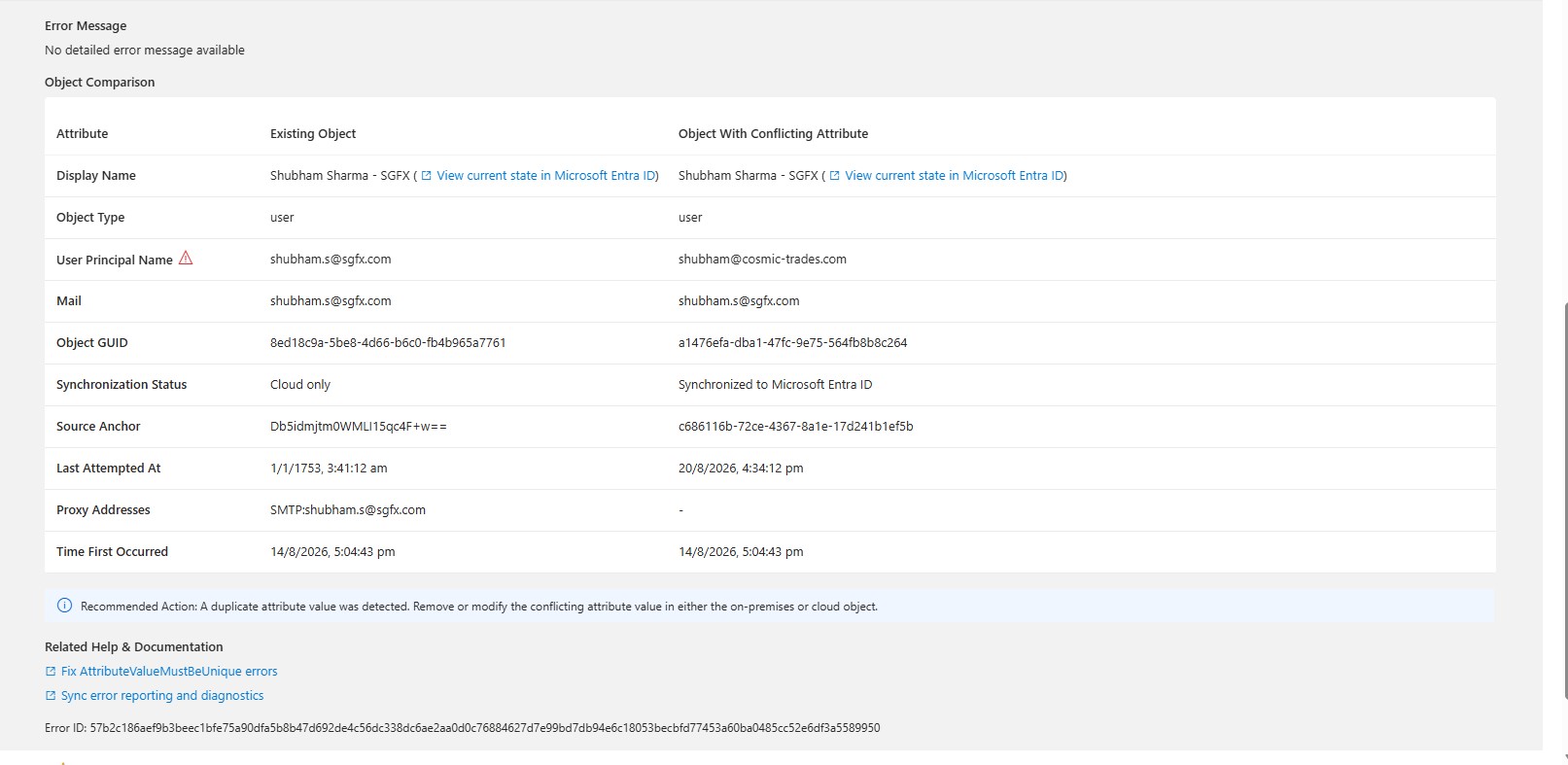
Task: Click Shubham Sharma - SGFX in the Existing Object column
Action: click(340, 176)
